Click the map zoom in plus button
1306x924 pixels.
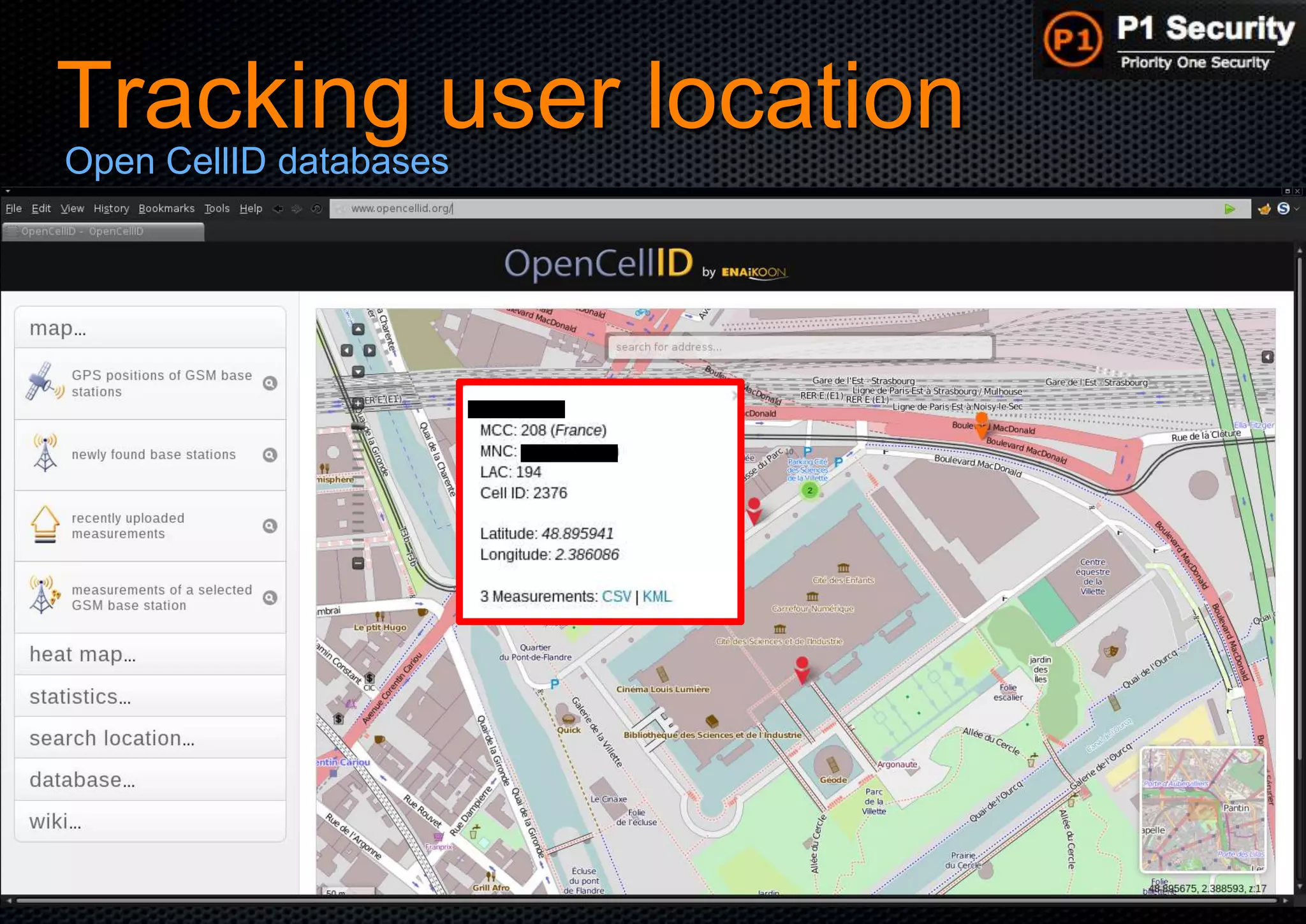[358, 402]
